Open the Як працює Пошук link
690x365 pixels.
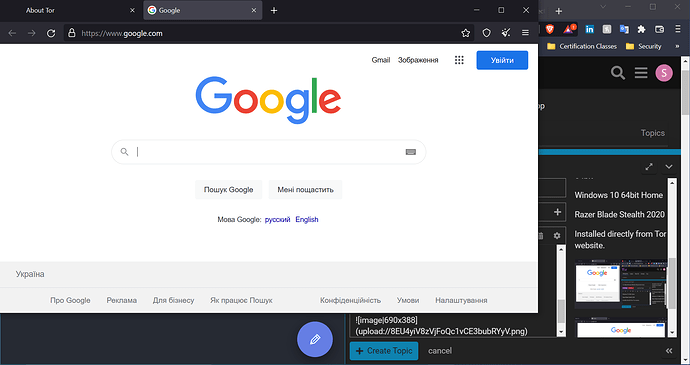[x=241, y=300]
